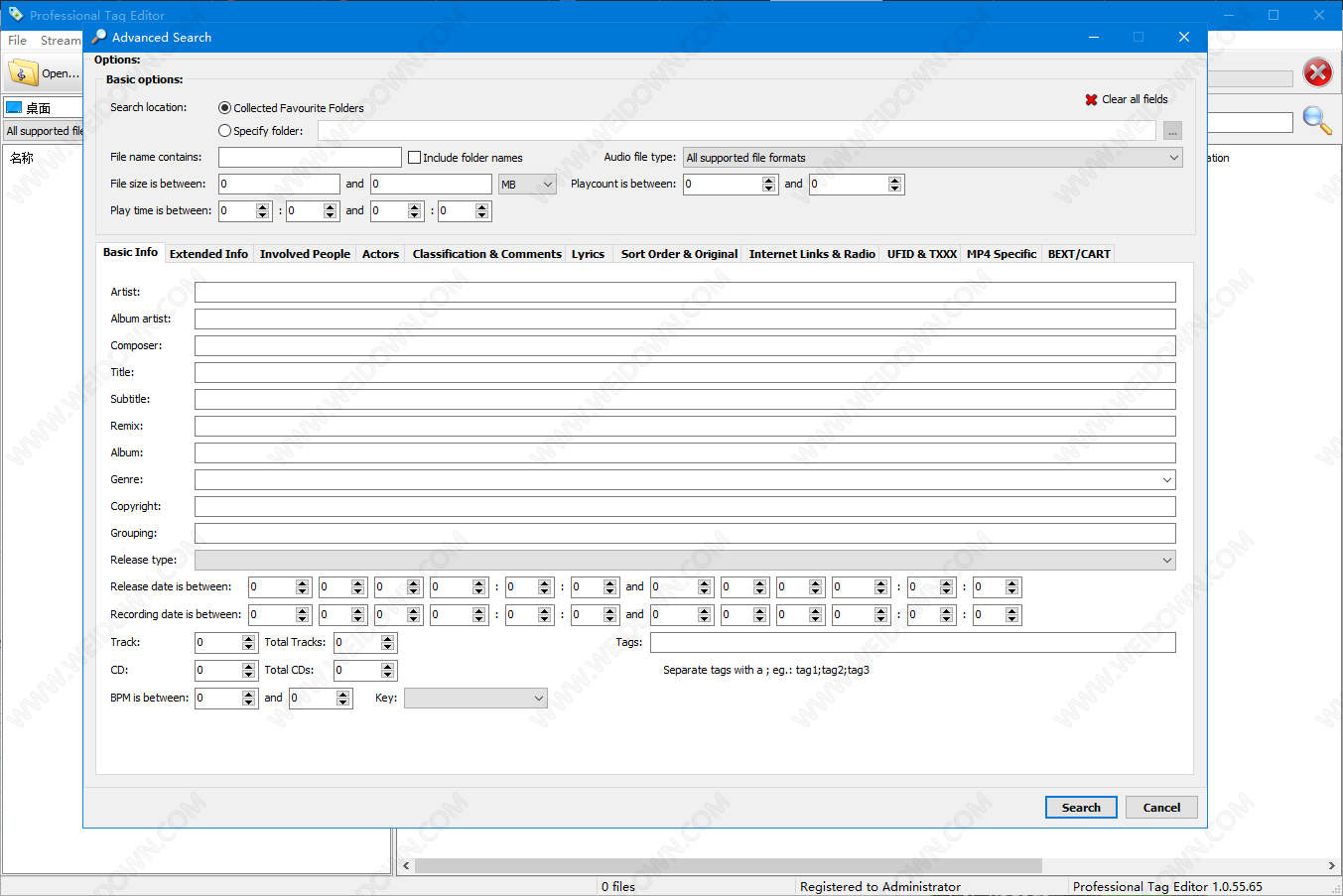1343x896 pixels.
Task: Click the Composer input field
Action: pos(685,345)
